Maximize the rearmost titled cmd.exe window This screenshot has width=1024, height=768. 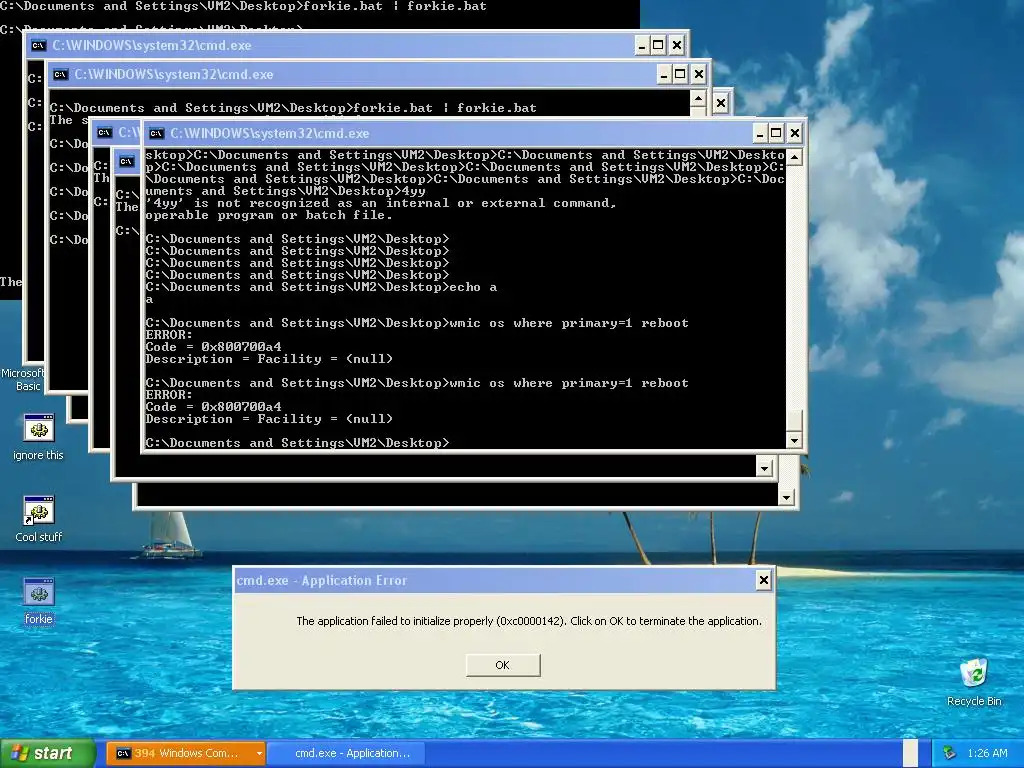(658, 45)
